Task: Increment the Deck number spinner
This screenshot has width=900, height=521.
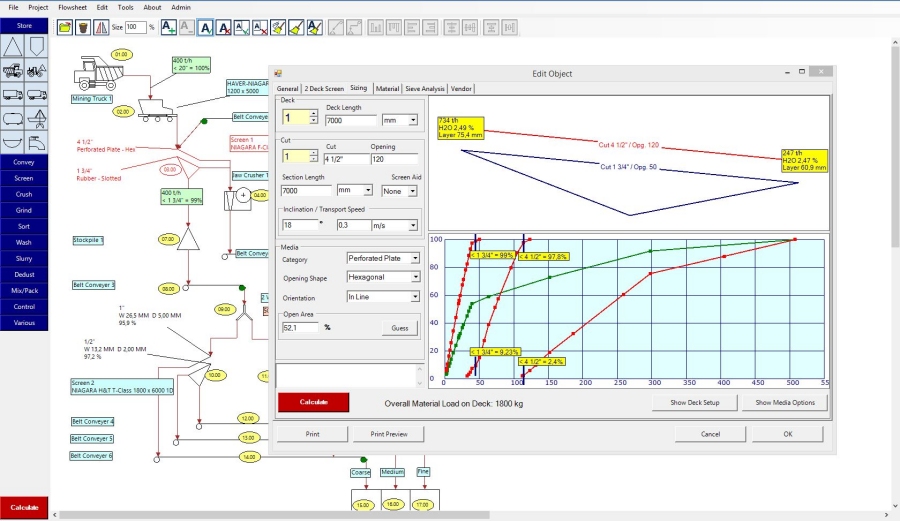Action: [x=313, y=115]
